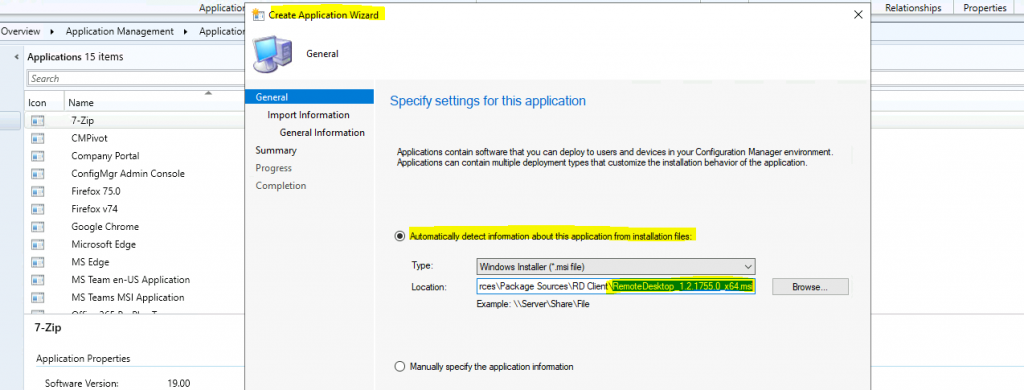The width and height of the screenshot is (1024, 390).
Task: Click the MS Edge row icon
Action: pyautogui.click(x=37, y=262)
